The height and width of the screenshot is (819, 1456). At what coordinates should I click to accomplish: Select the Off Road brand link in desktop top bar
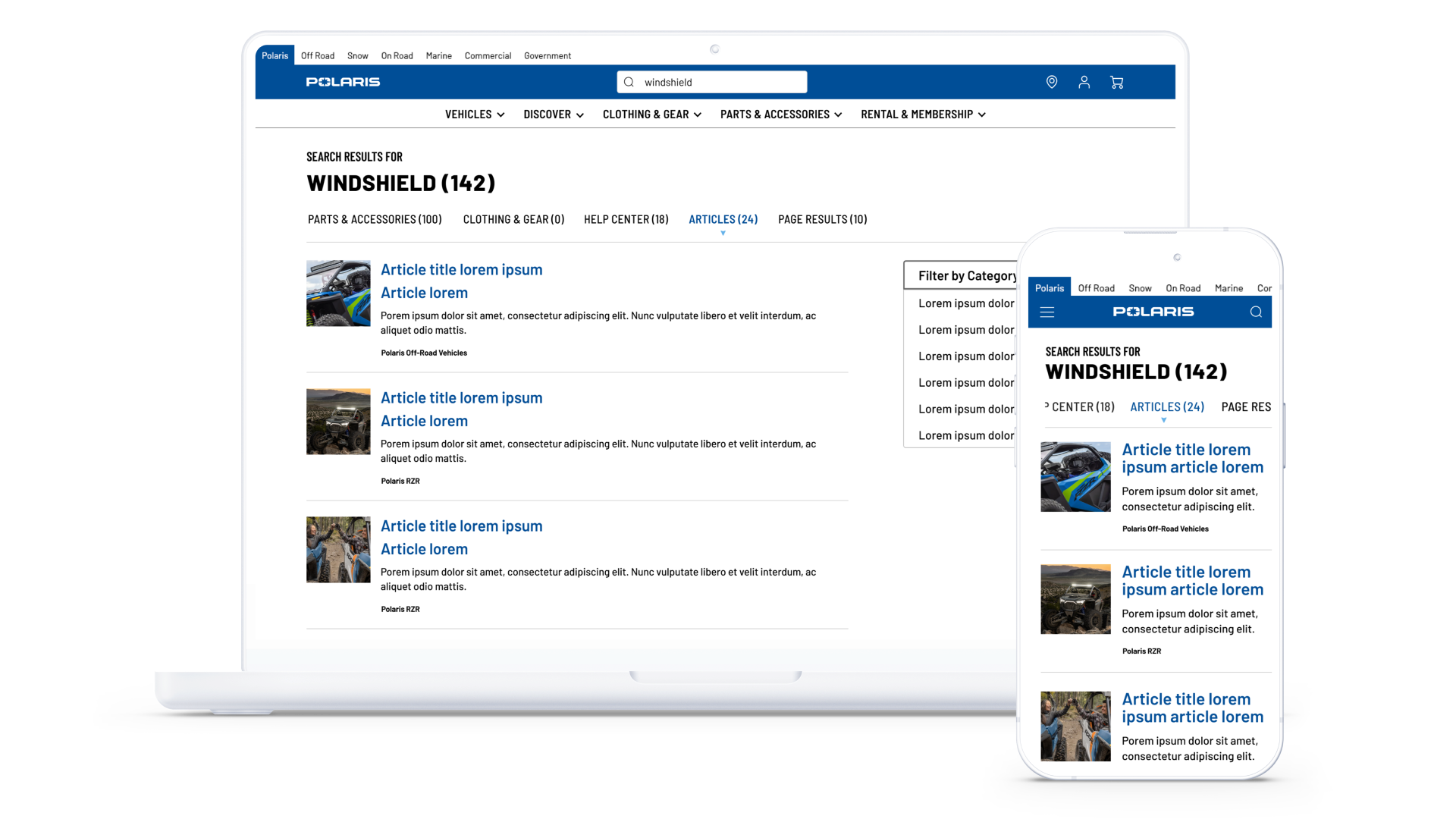[317, 56]
